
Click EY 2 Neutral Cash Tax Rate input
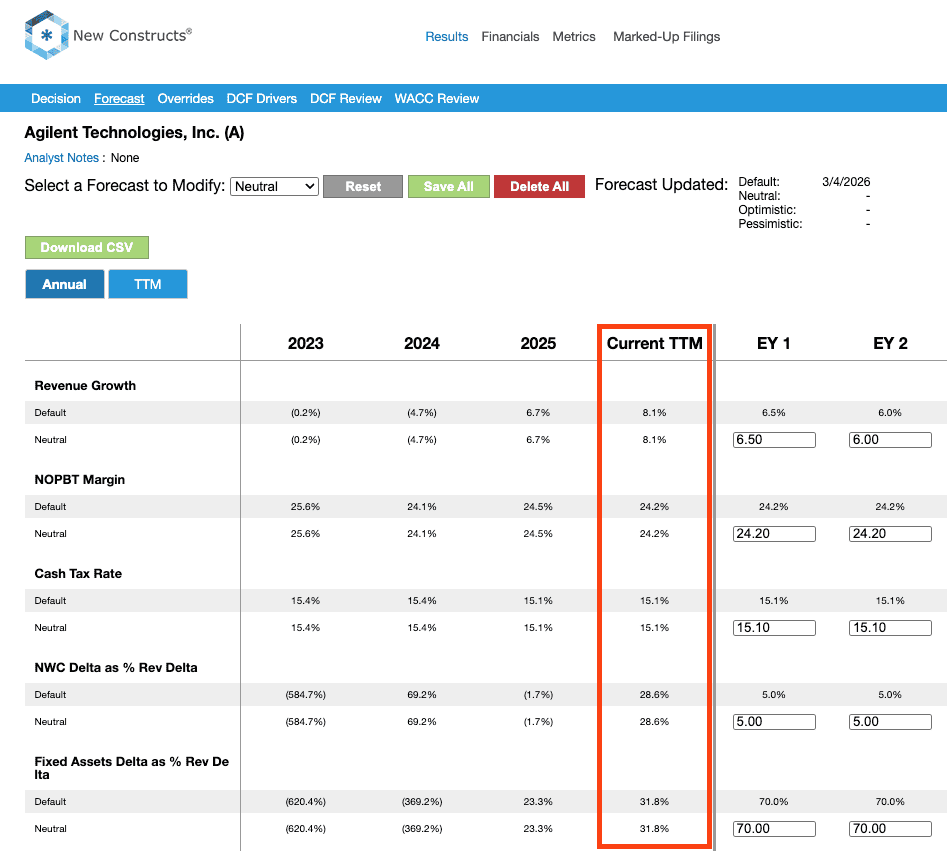(x=890, y=628)
